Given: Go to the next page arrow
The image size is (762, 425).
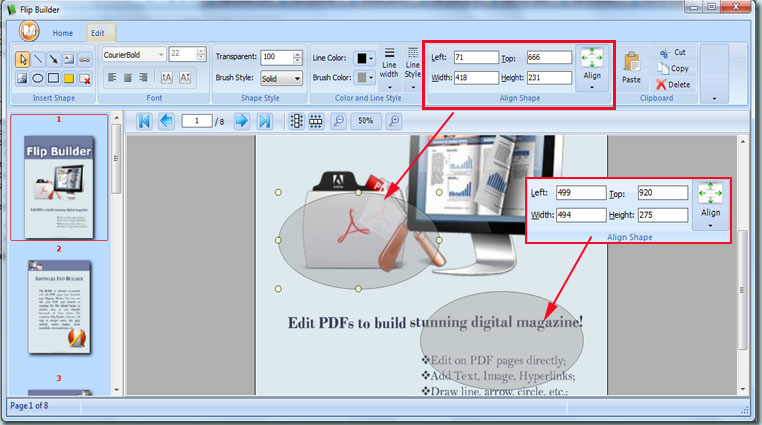Looking at the screenshot, I should tap(242, 121).
